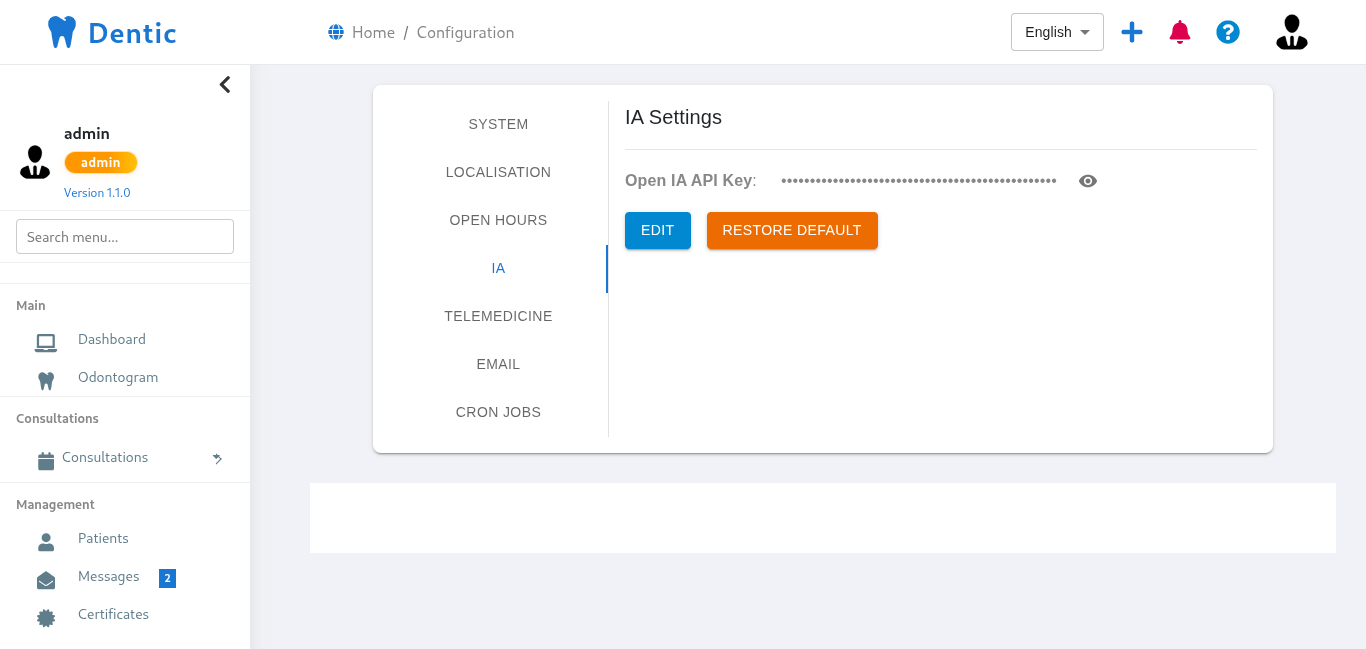Open the Open Hours tab
This screenshot has height=649, width=1366.
(x=498, y=220)
